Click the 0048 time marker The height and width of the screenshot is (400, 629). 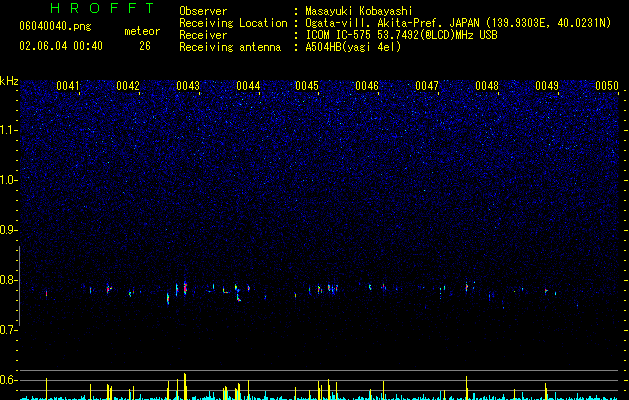[487, 86]
